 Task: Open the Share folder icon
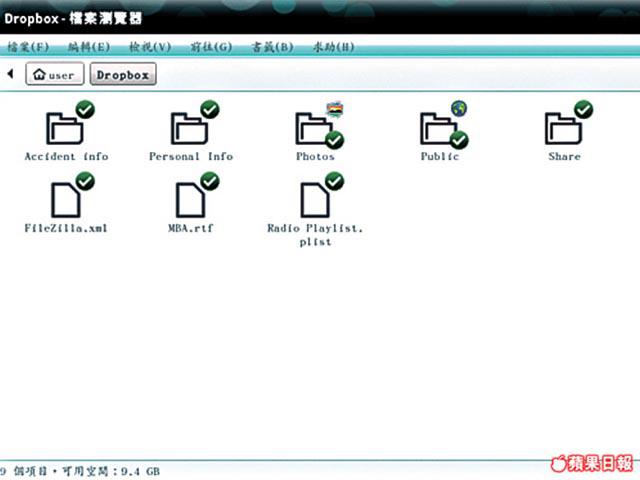click(x=563, y=129)
